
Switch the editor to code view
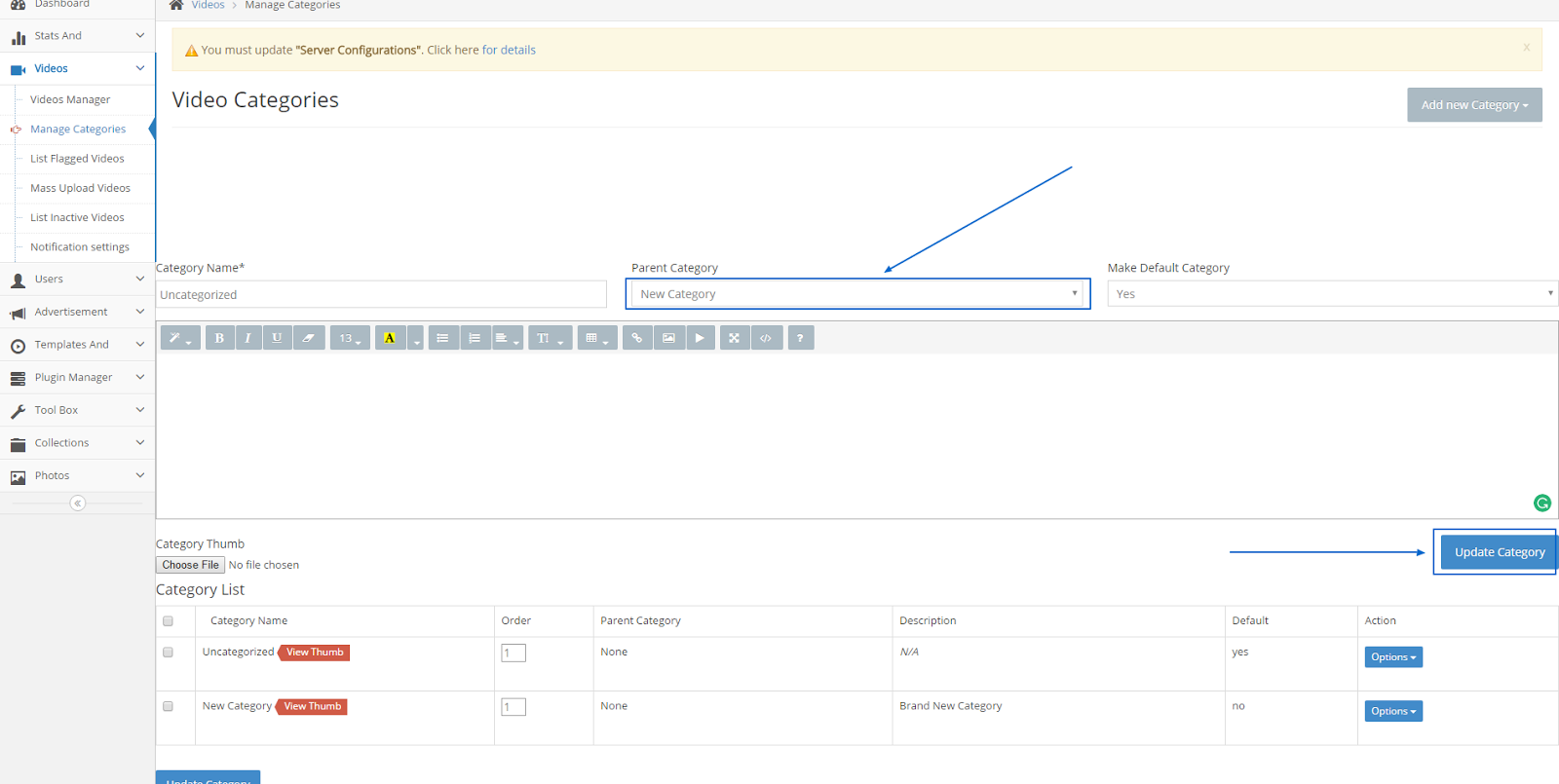point(767,338)
